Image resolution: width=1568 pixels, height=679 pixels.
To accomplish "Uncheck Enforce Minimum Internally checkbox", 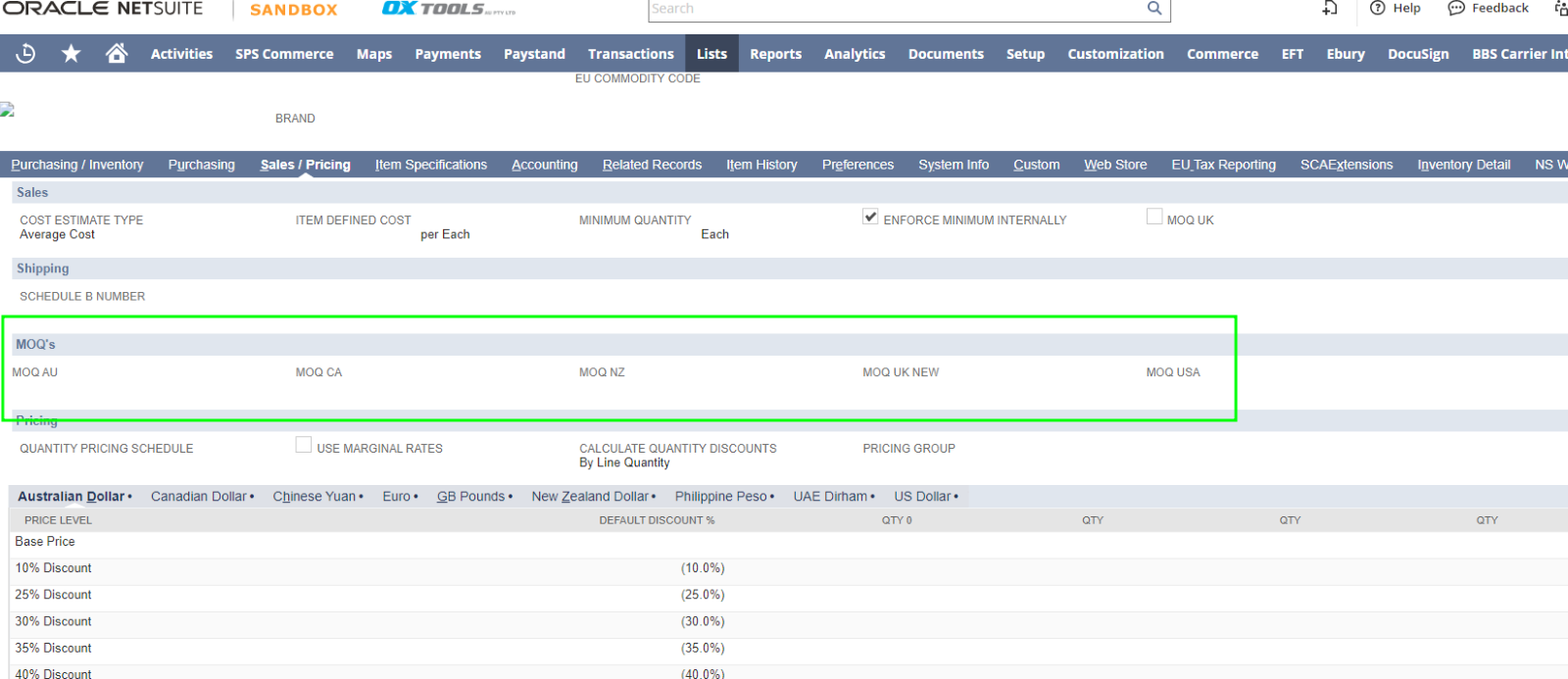I will coord(870,217).
